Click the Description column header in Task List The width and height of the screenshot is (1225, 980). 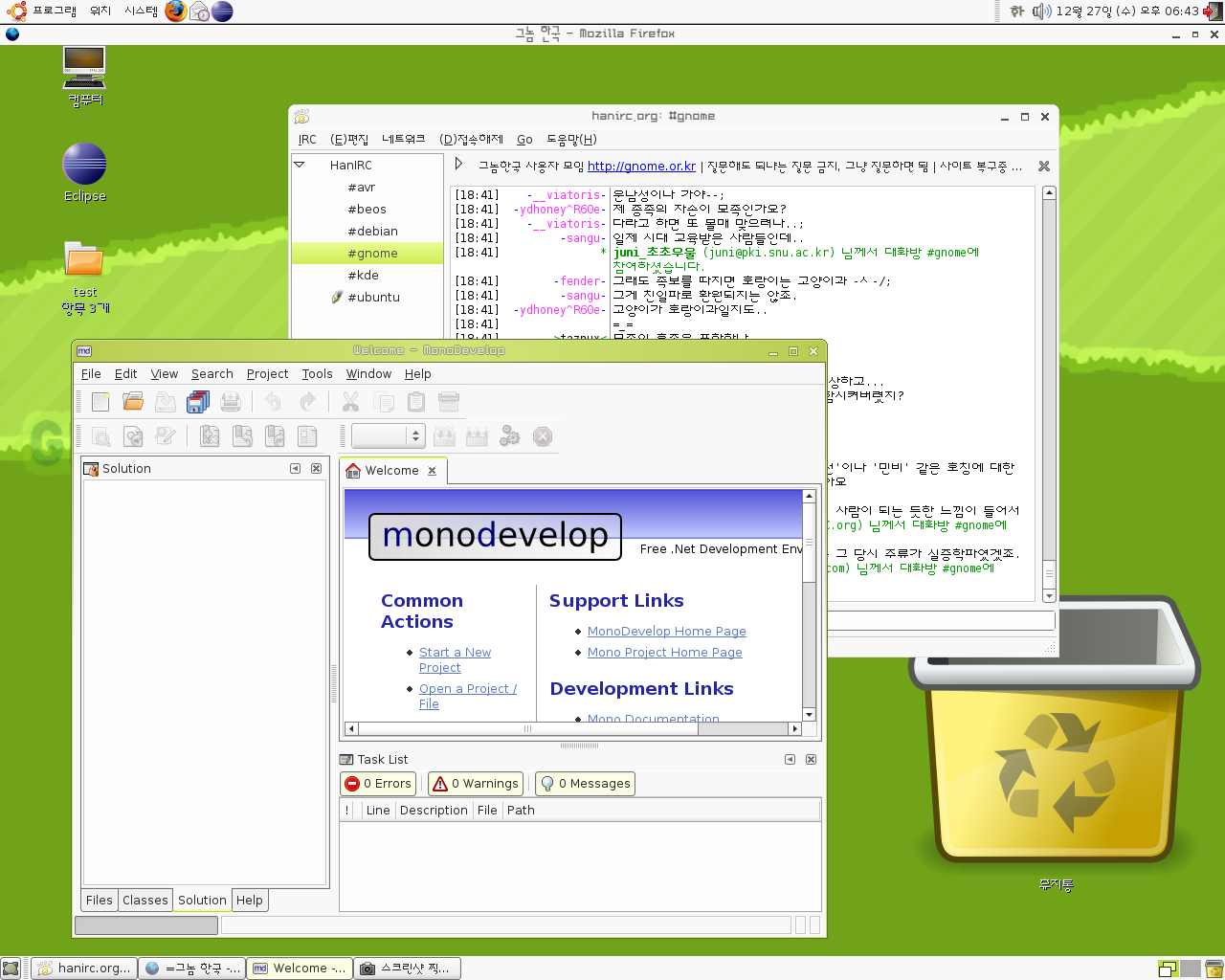pos(434,811)
